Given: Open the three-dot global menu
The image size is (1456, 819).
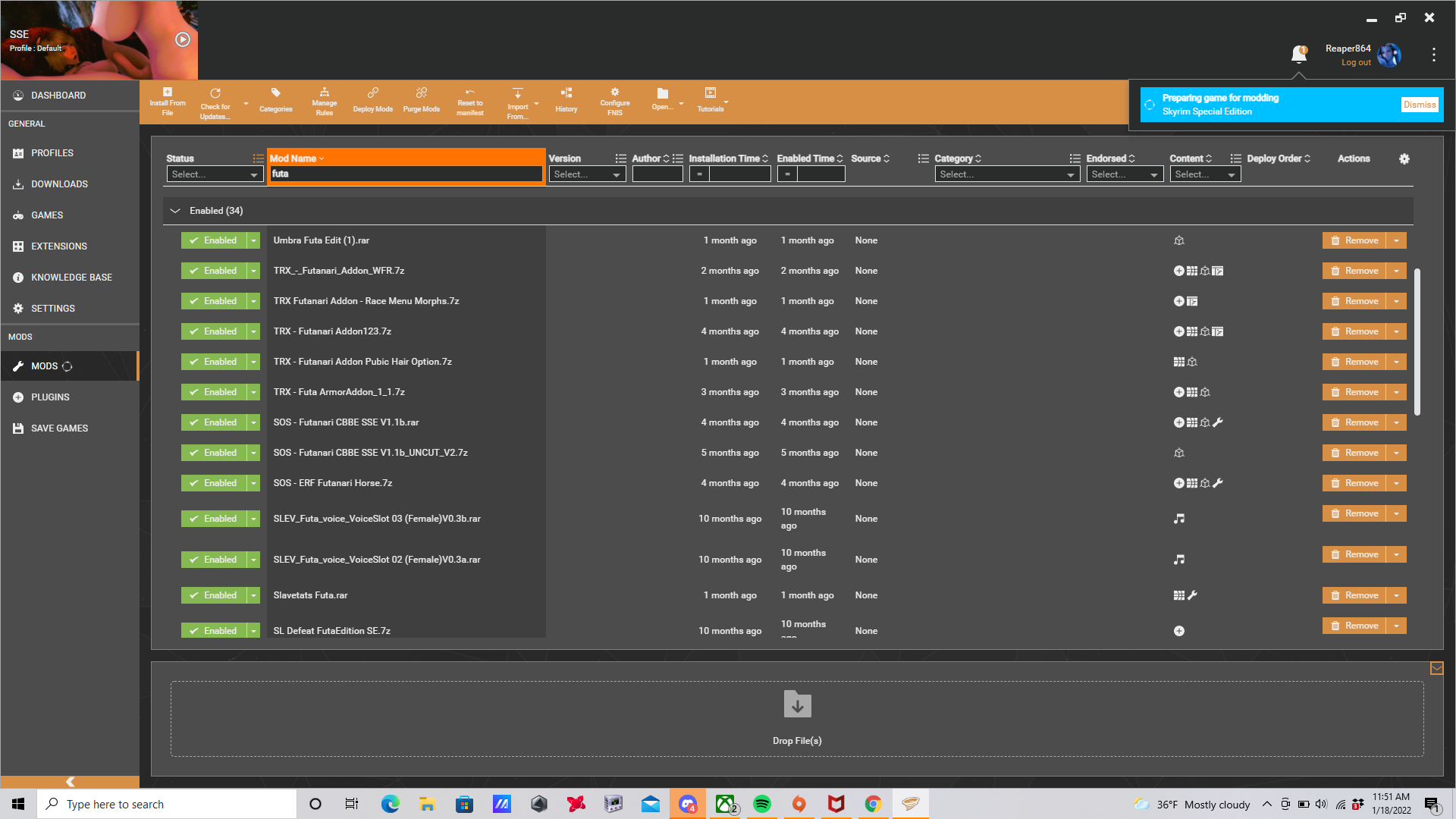Looking at the screenshot, I should tap(1433, 55).
